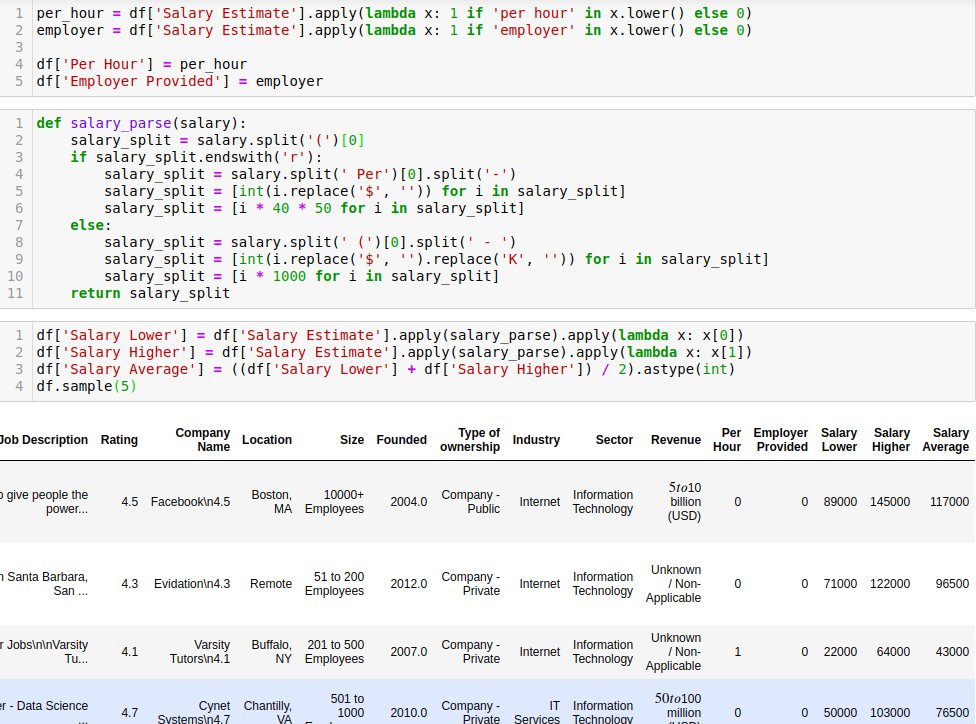Click the 'Salary Lower' column header

click(x=838, y=440)
